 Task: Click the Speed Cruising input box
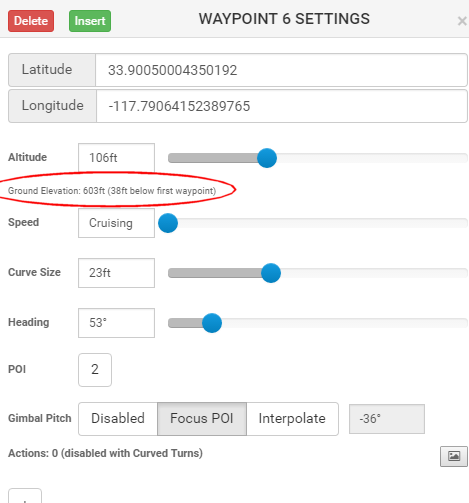(x=116, y=223)
